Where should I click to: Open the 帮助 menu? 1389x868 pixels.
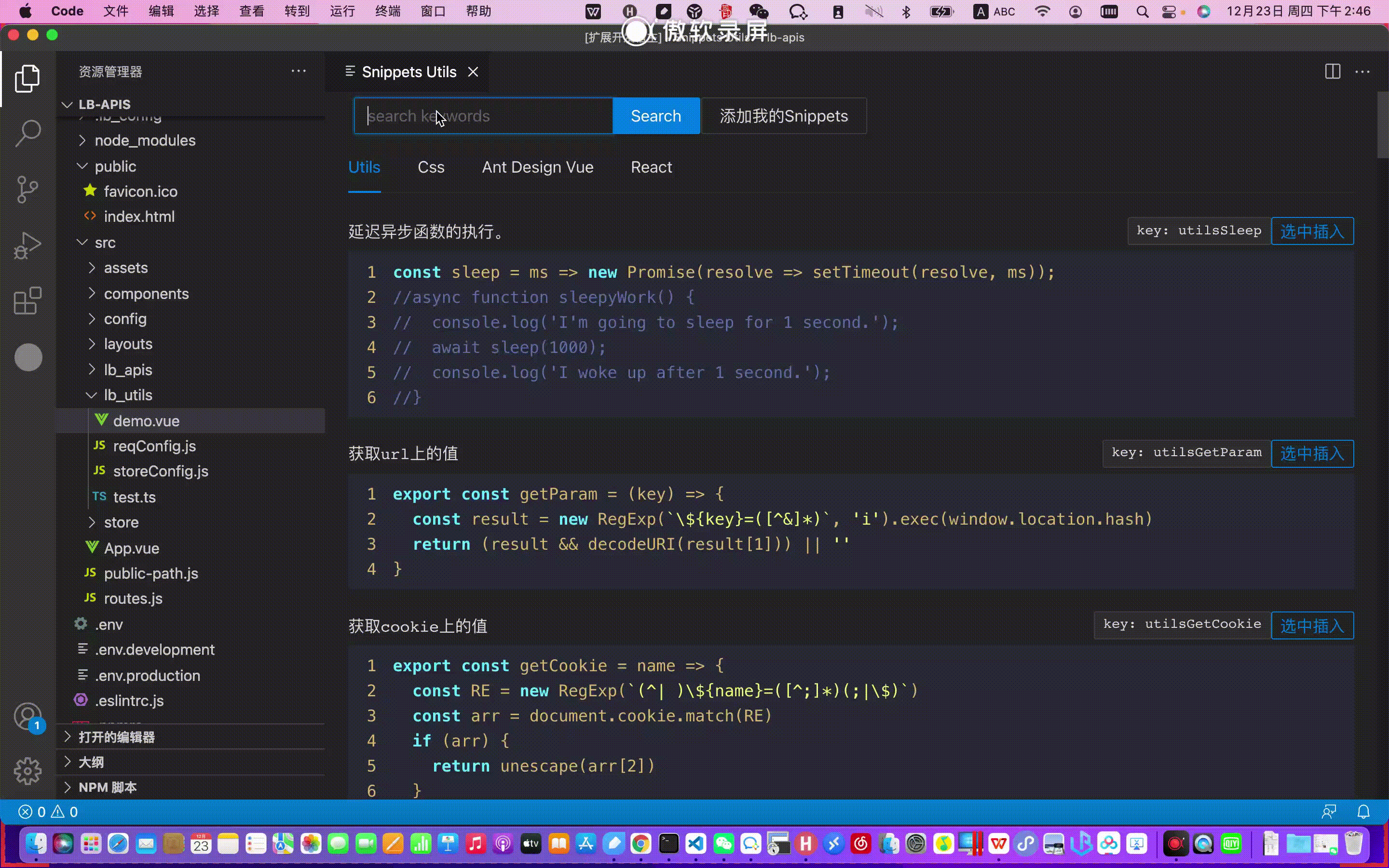[x=478, y=12]
